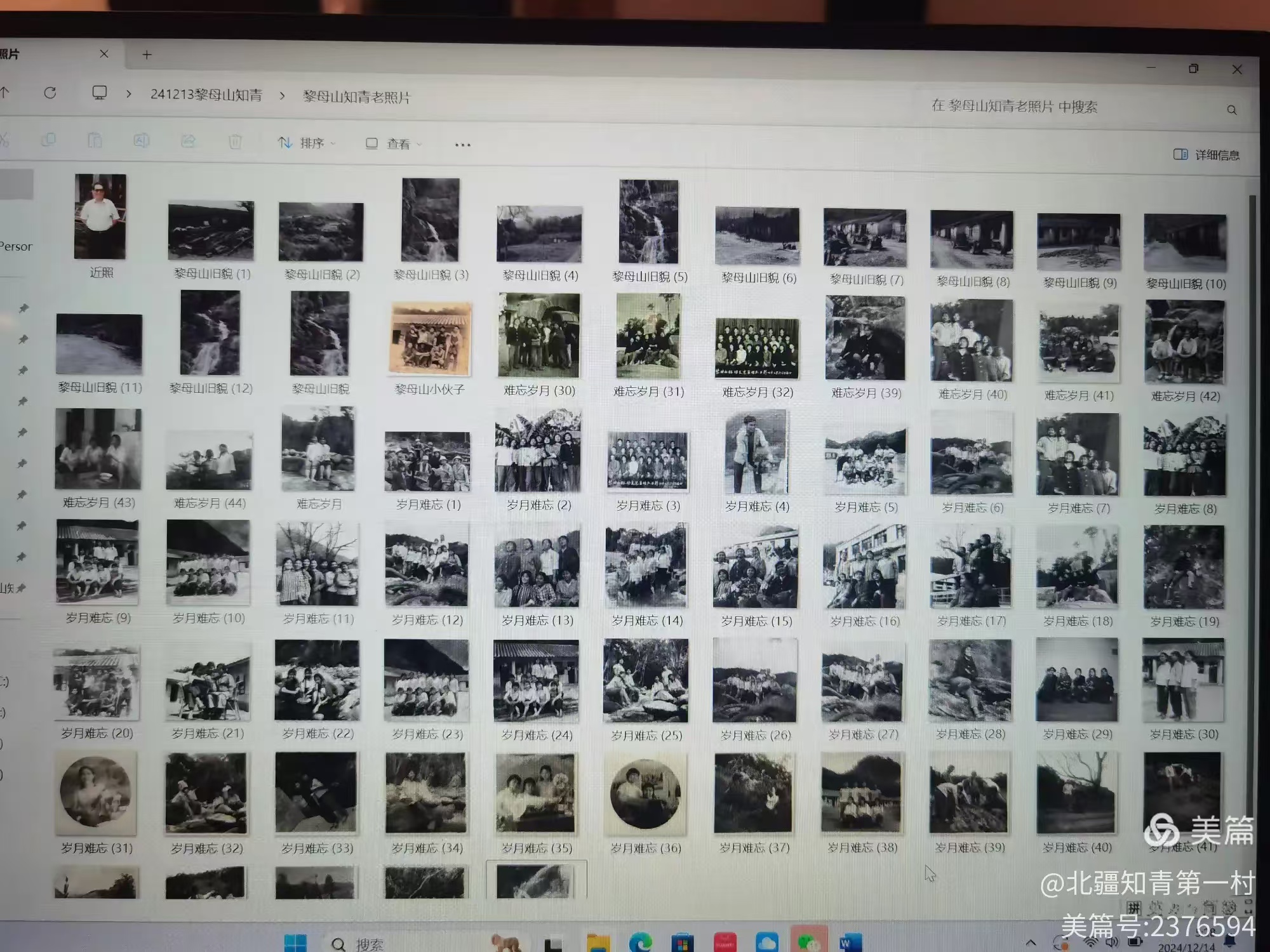Select the 近照 photo thumbnail

coord(100,217)
